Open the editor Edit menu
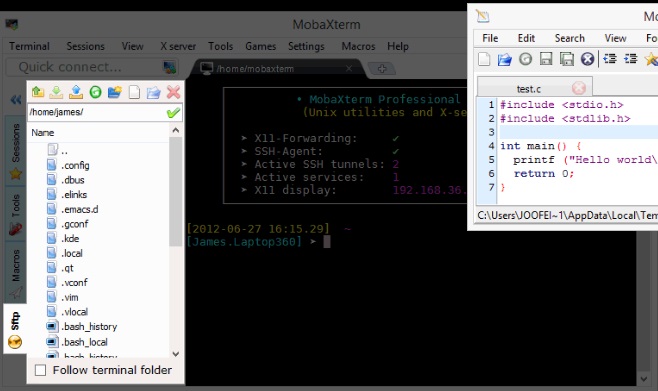The height and width of the screenshot is (391, 658). [x=526, y=38]
